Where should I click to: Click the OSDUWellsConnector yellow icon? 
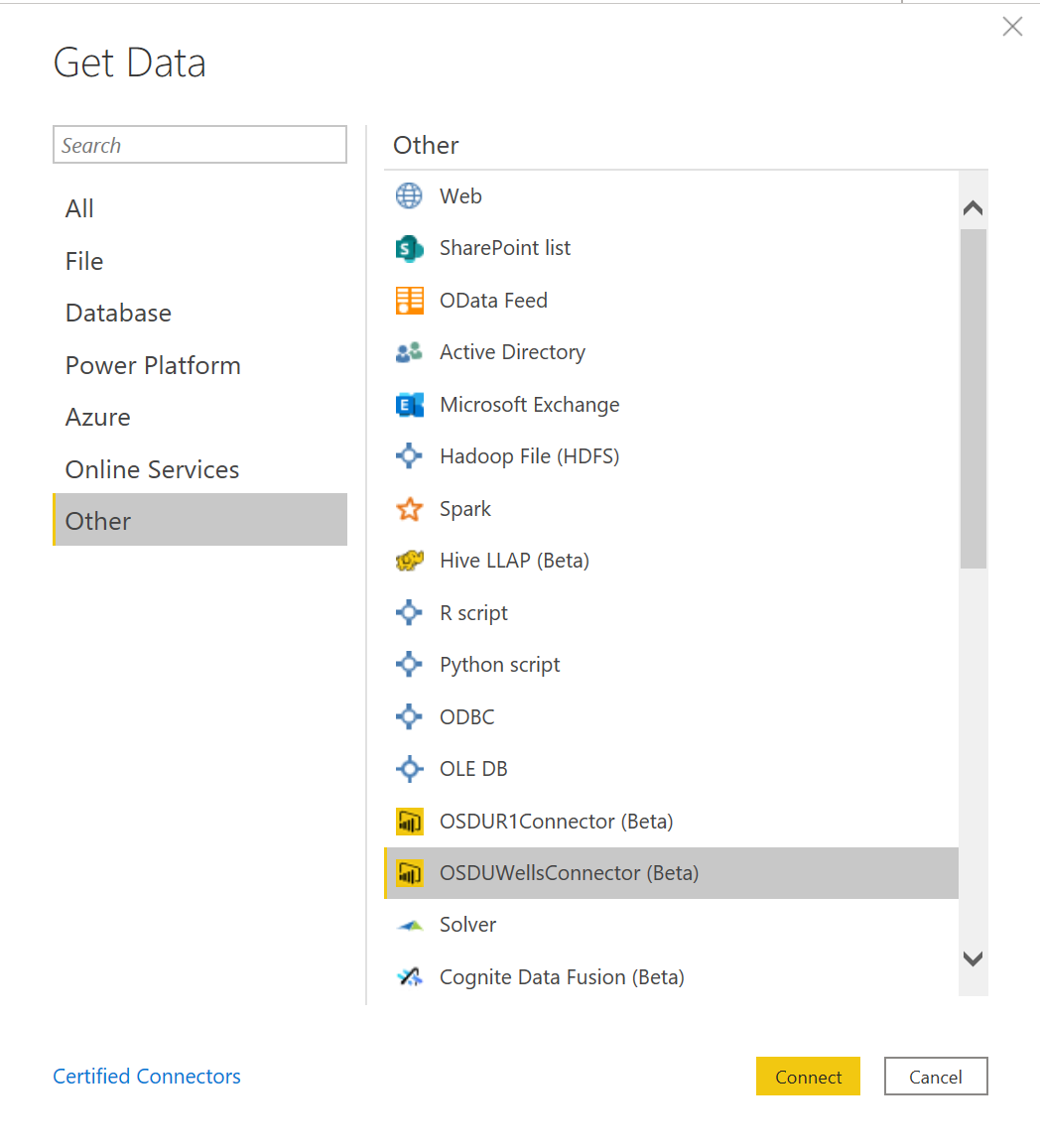click(x=410, y=873)
